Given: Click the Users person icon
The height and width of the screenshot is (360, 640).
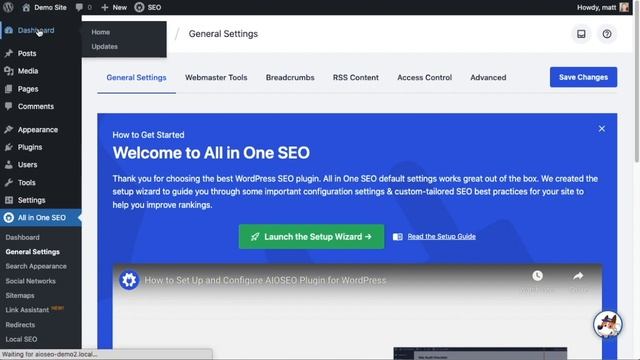Looking at the screenshot, I should (9, 165).
